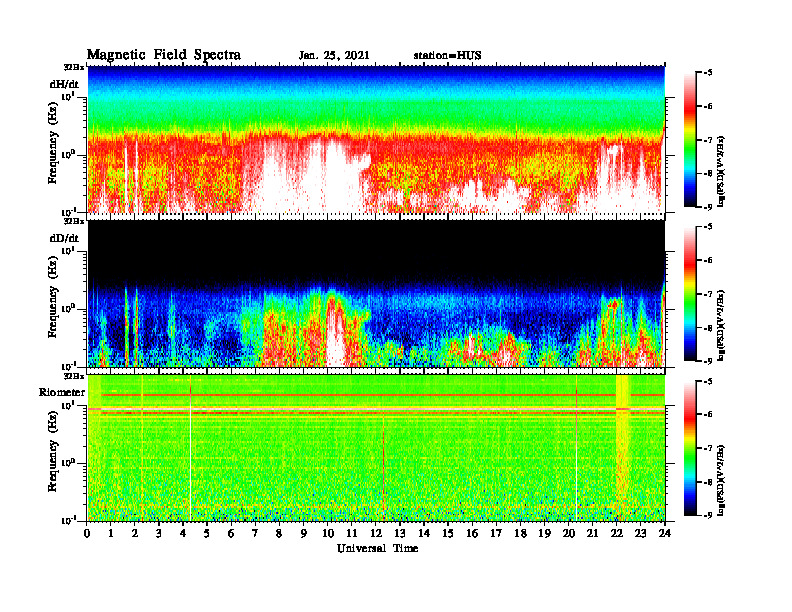This screenshot has width=792, height=612.
Task: Click hour tick label "21" on time axis
Action: [x=592, y=534]
